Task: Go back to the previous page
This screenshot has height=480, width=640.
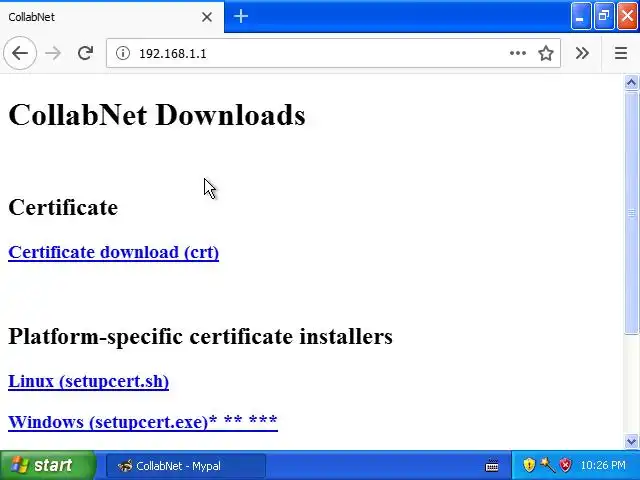Action: (x=20, y=53)
